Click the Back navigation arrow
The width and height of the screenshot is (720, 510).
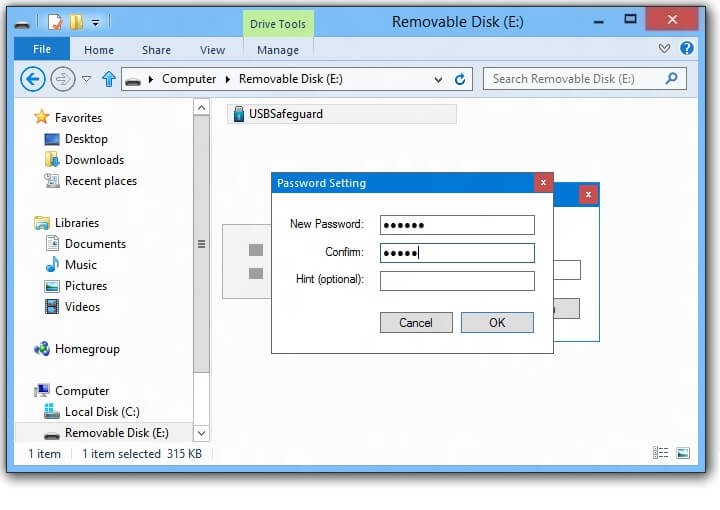pyautogui.click(x=32, y=79)
